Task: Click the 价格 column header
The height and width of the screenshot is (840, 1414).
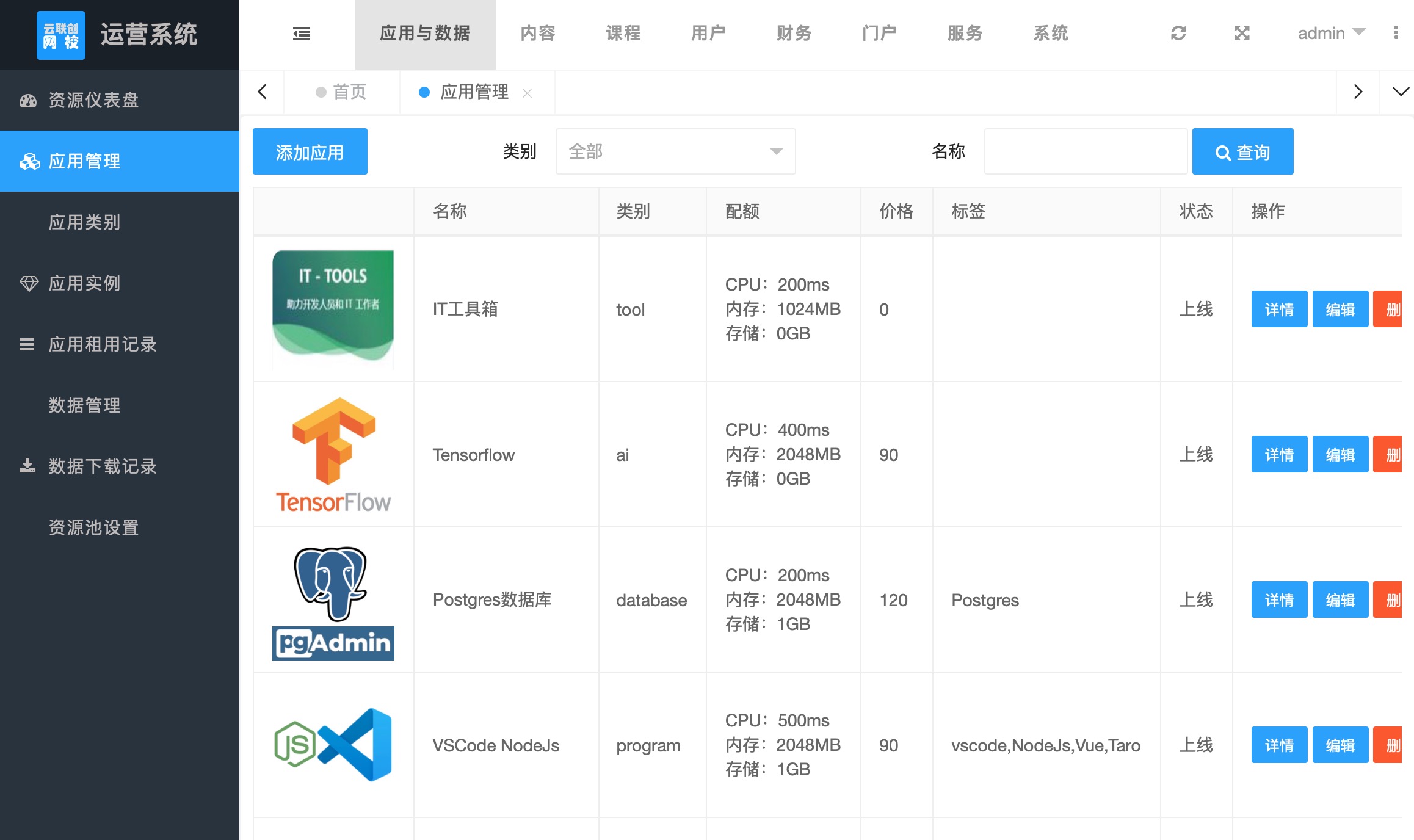Action: (x=896, y=211)
